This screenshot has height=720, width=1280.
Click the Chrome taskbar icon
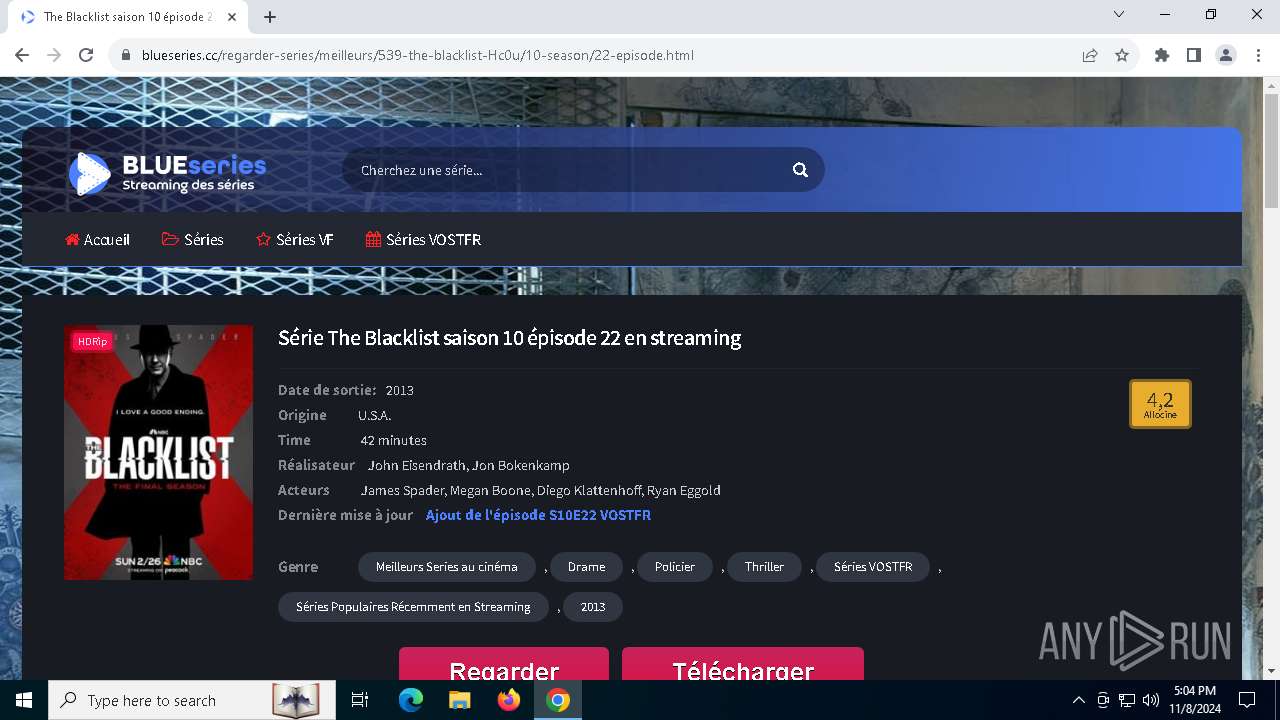[x=558, y=700]
